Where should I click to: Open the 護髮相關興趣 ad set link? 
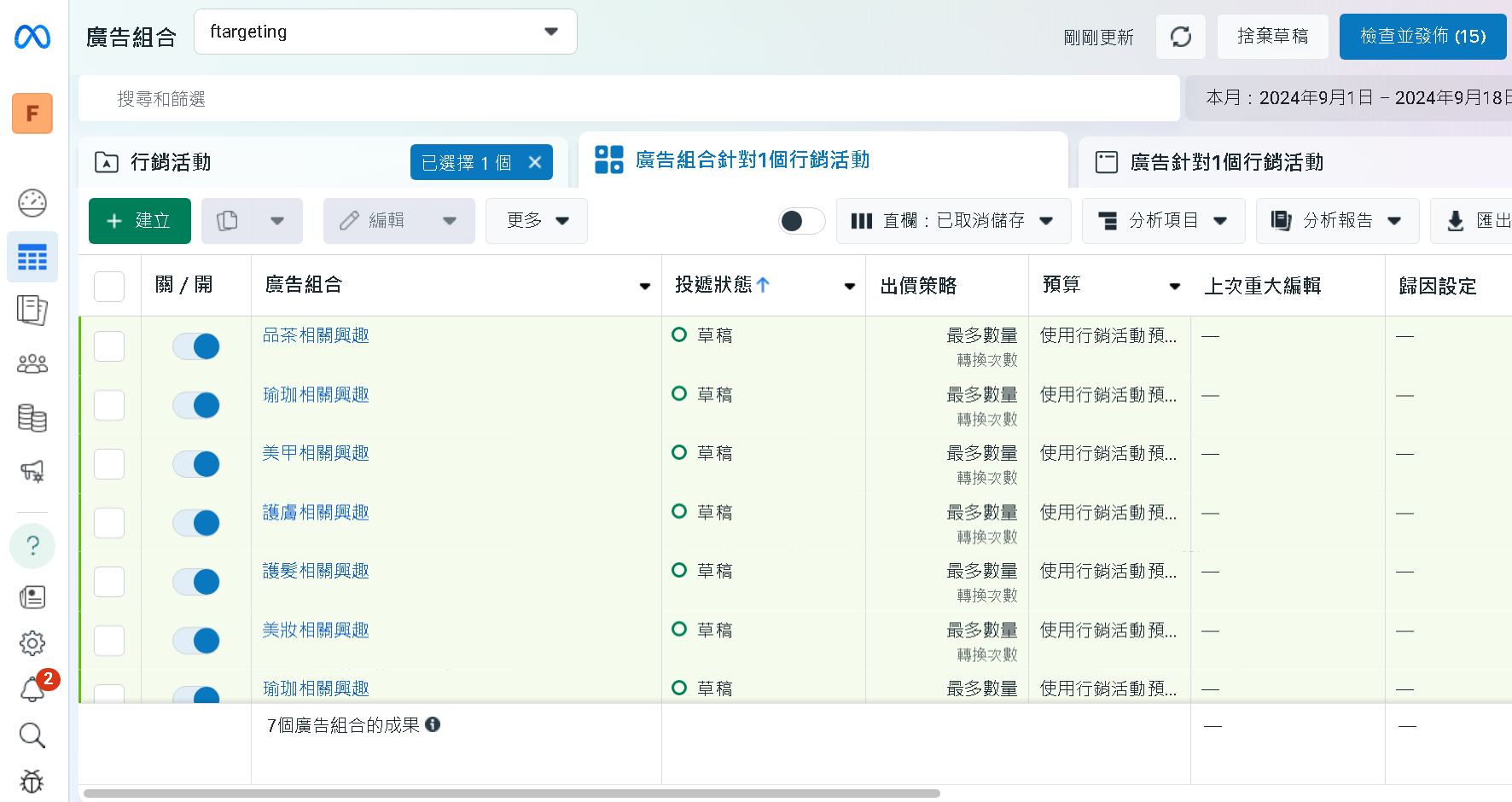316,571
